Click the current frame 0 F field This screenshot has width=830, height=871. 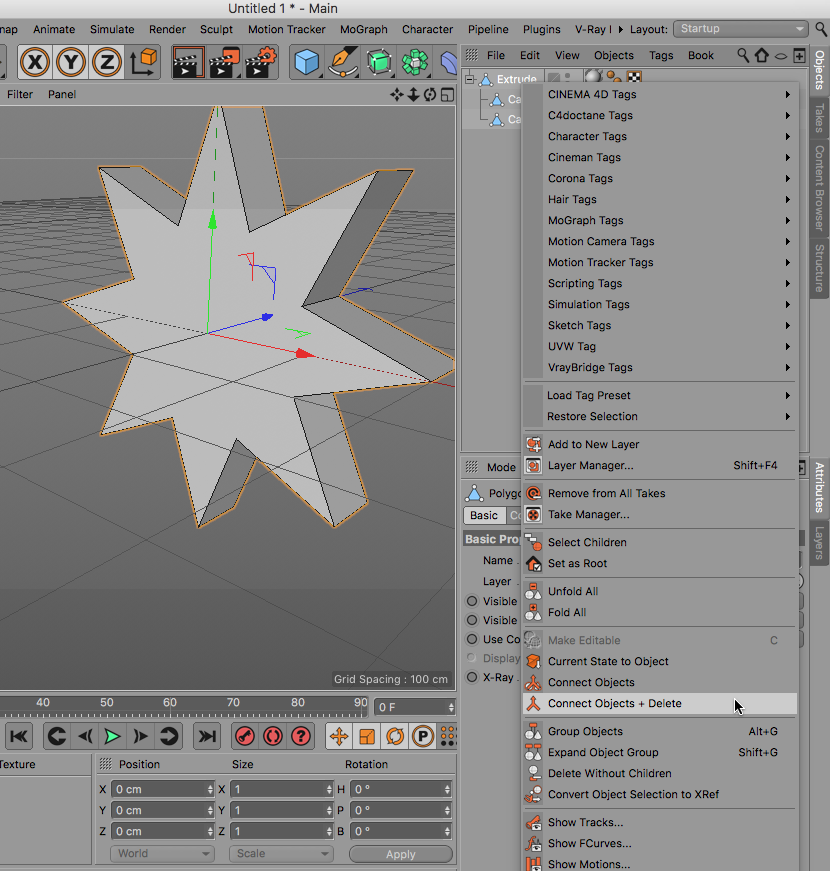[415, 707]
